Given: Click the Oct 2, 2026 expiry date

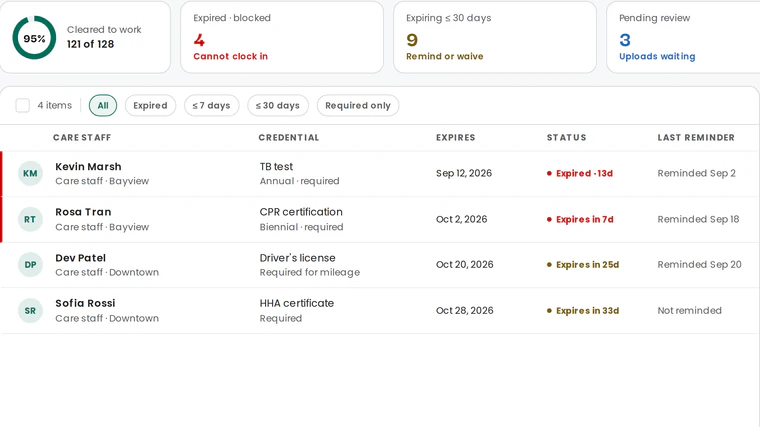Looking at the screenshot, I should click(x=461, y=219).
